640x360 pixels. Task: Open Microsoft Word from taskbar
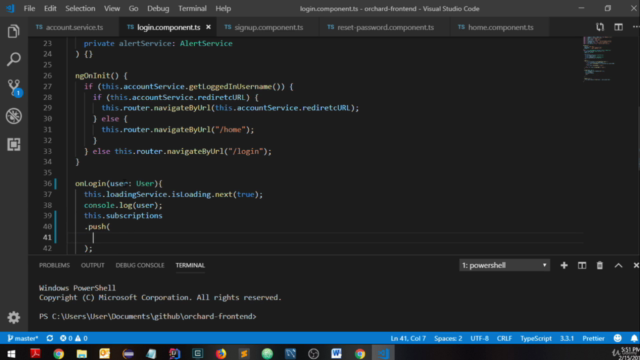tap(336, 353)
